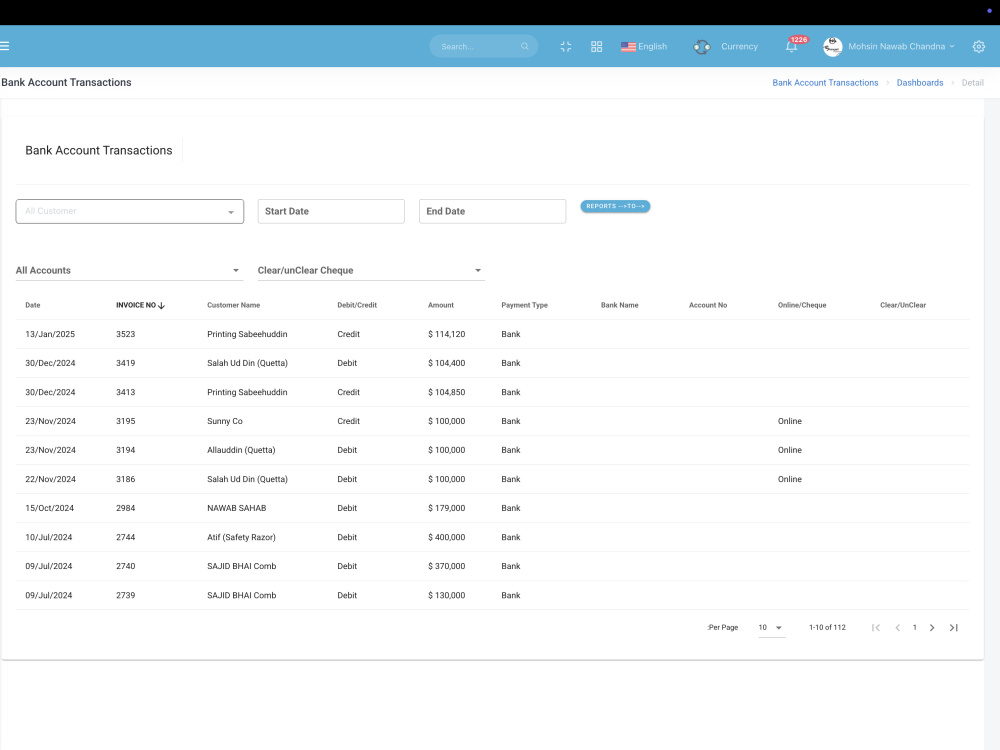Click amount $ 370,000
Image resolution: width=1000 pixels, height=750 pixels.
pyautogui.click(x=446, y=566)
